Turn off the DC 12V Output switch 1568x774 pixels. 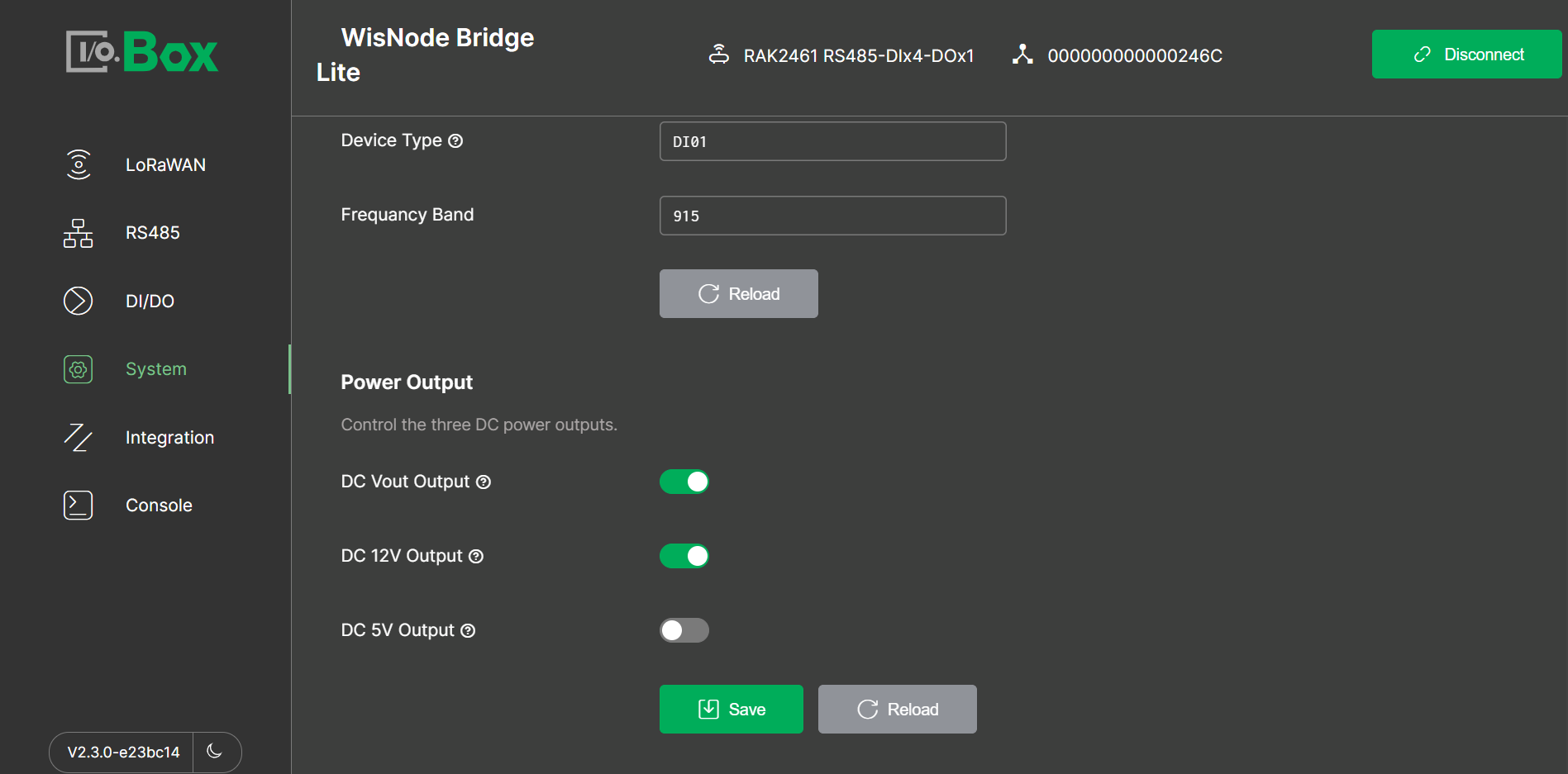click(684, 556)
